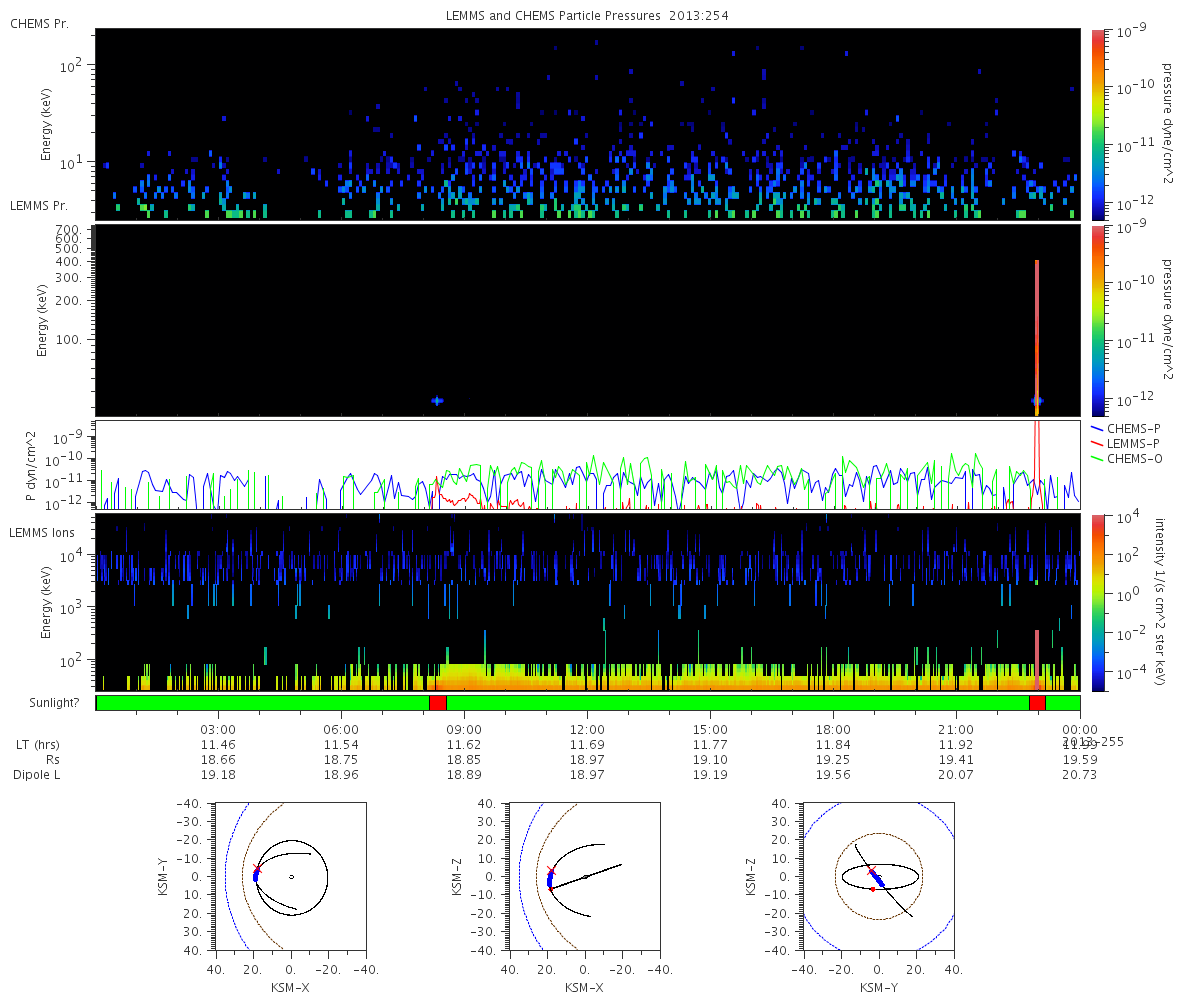The image size is (1200, 1000).
Task: Click the tall red spike in LEMMS pressure panel
Action: point(1037,330)
